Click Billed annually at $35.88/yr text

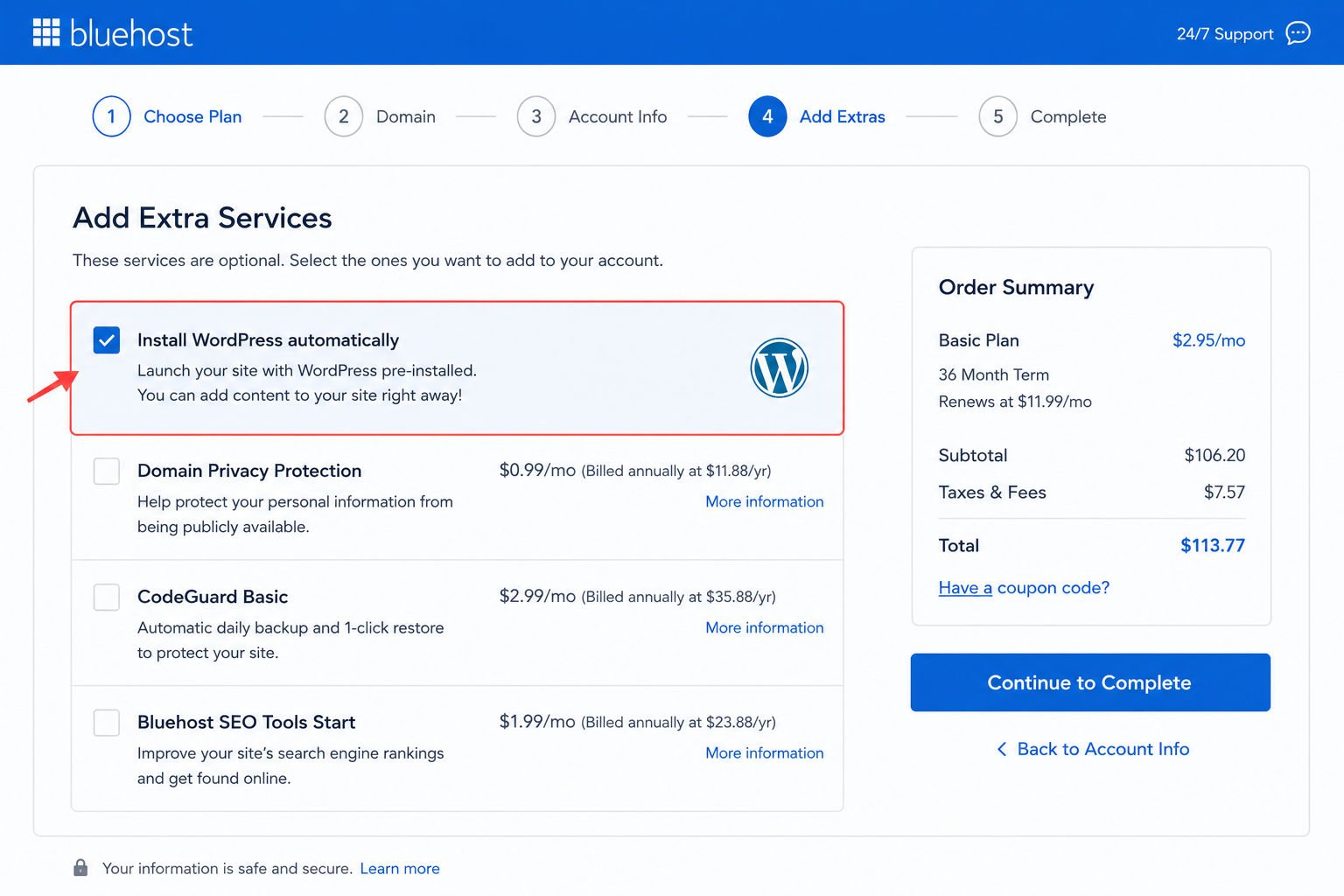coord(679,597)
